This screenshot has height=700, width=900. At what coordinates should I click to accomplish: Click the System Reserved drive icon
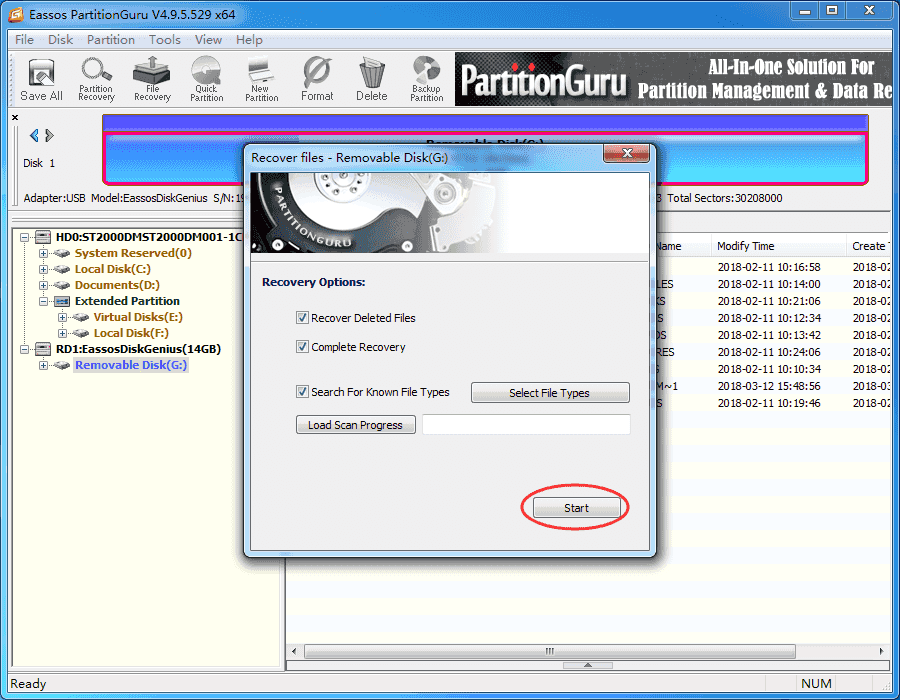click(62, 253)
